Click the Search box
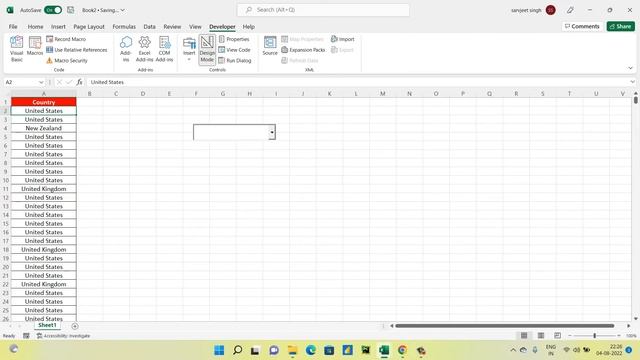The height and width of the screenshot is (360, 640). tap(323, 10)
